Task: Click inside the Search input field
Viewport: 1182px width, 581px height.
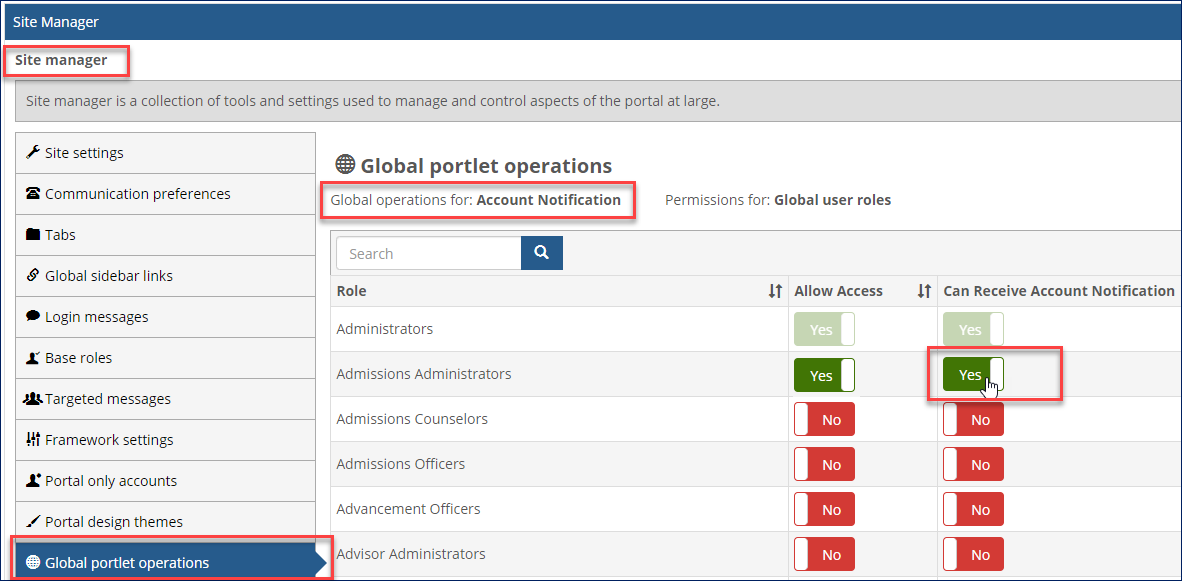Action: 428,252
